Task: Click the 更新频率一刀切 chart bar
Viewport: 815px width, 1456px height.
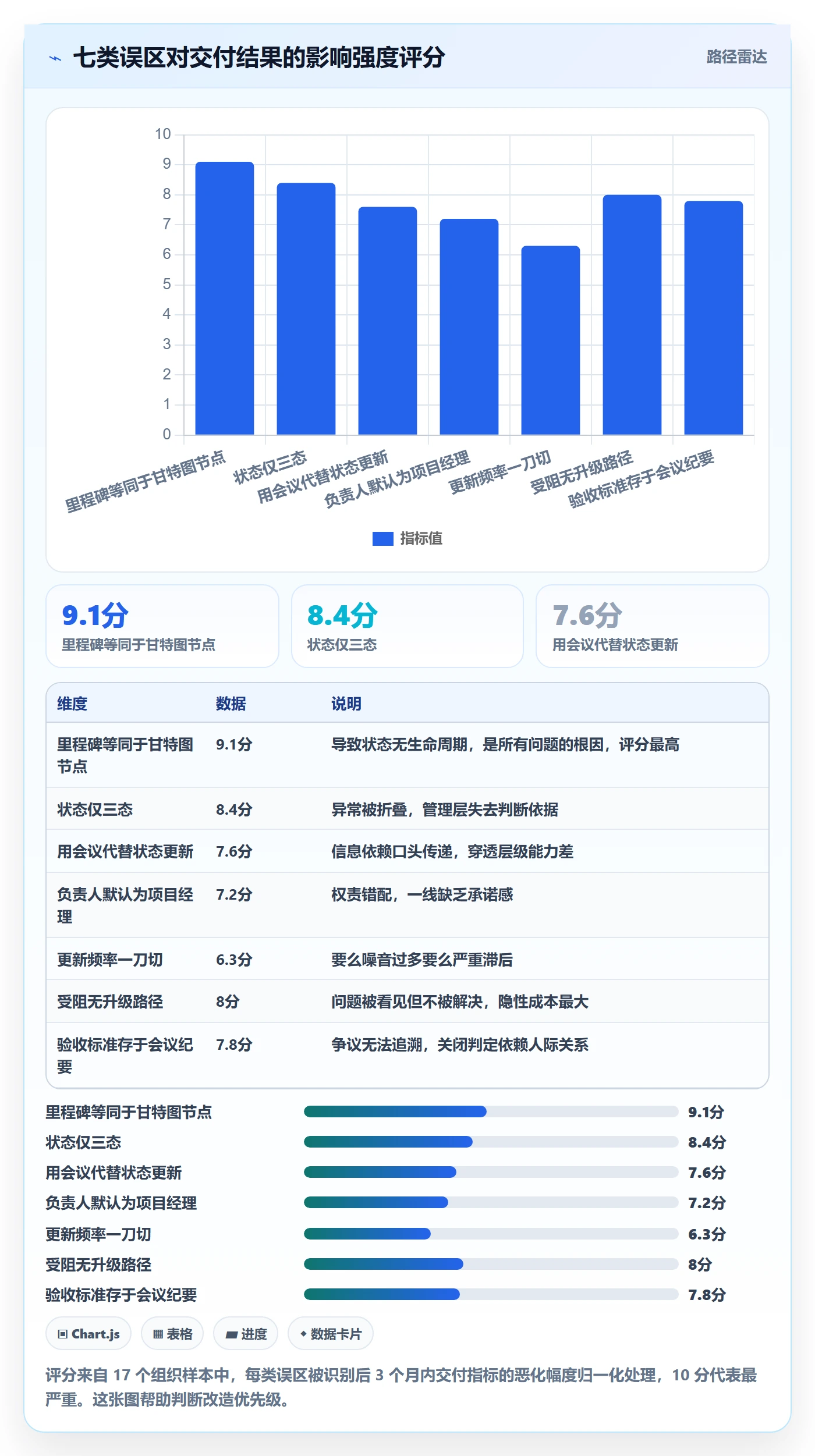Action: click(x=551, y=340)
